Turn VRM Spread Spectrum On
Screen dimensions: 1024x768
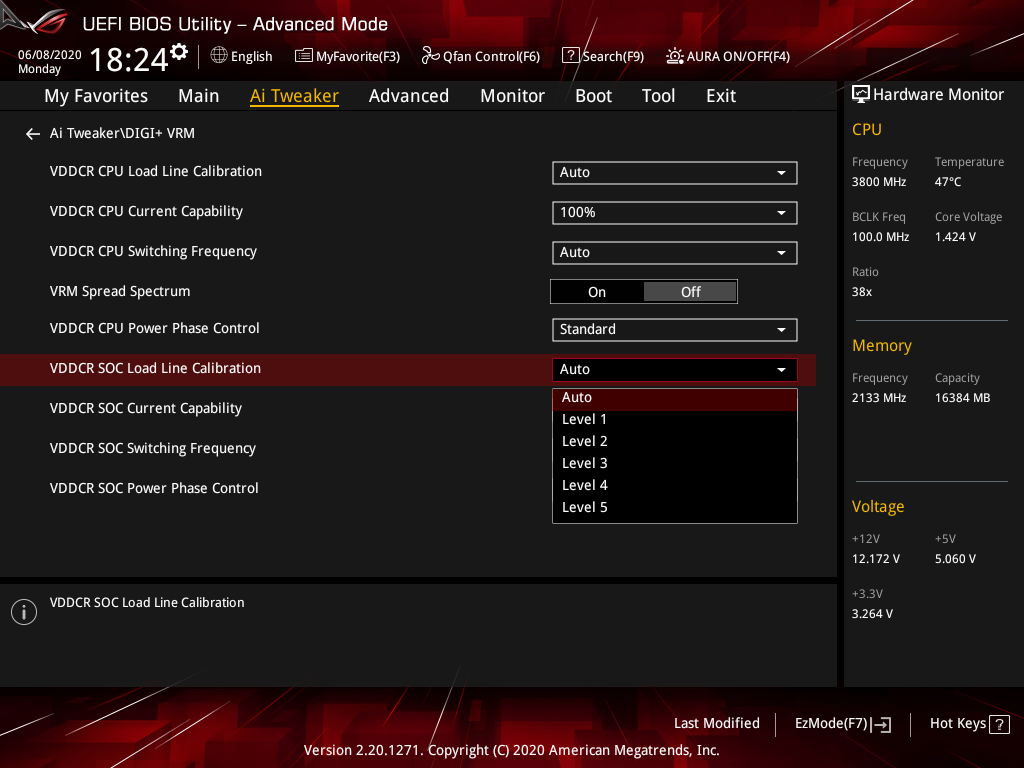[x=597, y=292]
